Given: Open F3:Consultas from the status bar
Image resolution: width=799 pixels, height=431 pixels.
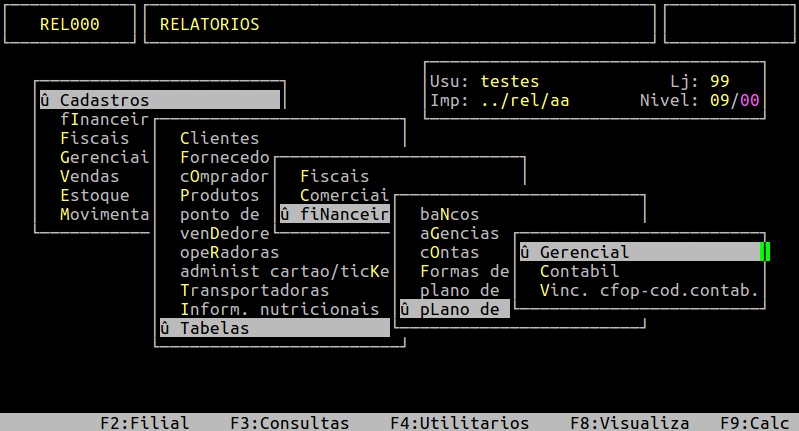Looking at the screenshot, I should pyautogui.click(x=290, y=423).
